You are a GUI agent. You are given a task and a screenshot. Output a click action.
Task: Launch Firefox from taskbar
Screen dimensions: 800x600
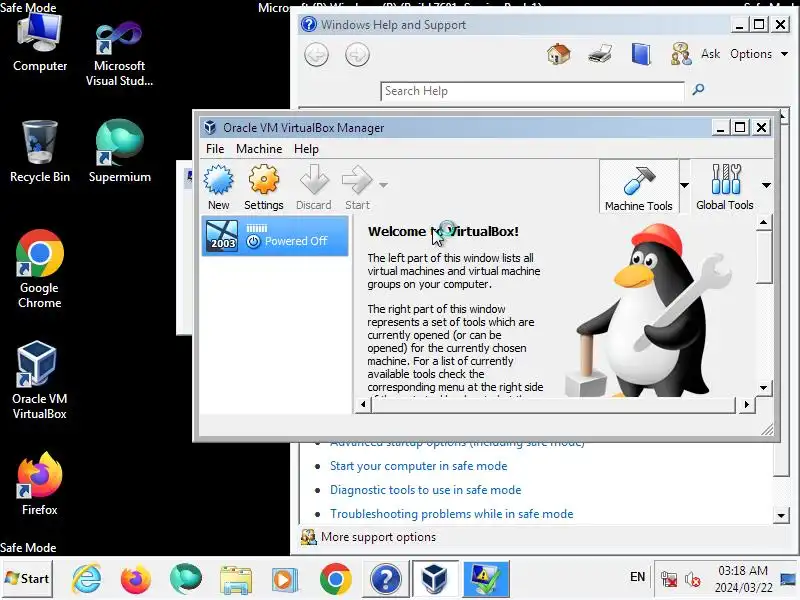pos(136,579)
